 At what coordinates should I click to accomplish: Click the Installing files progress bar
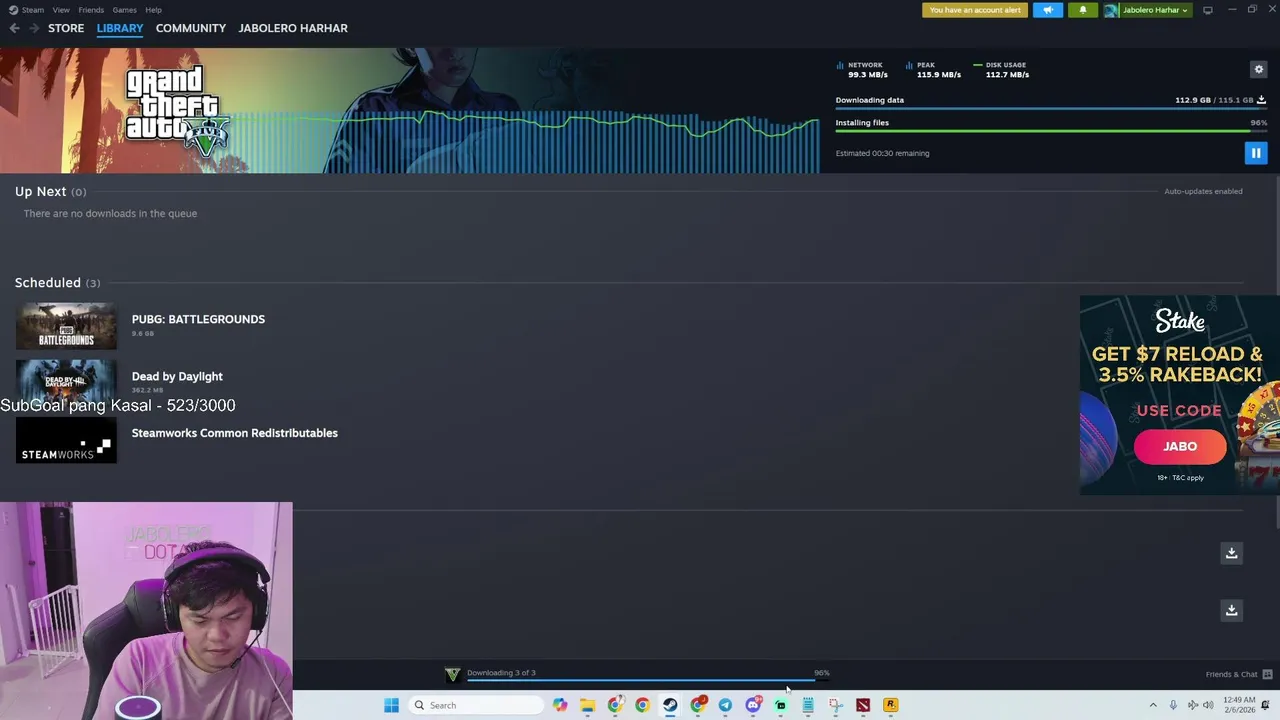click(1051, 131)
